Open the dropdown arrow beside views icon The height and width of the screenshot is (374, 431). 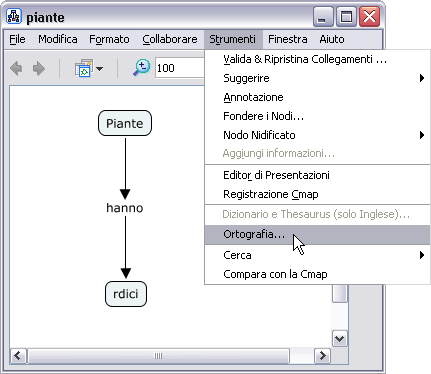[x=99, y=69]
